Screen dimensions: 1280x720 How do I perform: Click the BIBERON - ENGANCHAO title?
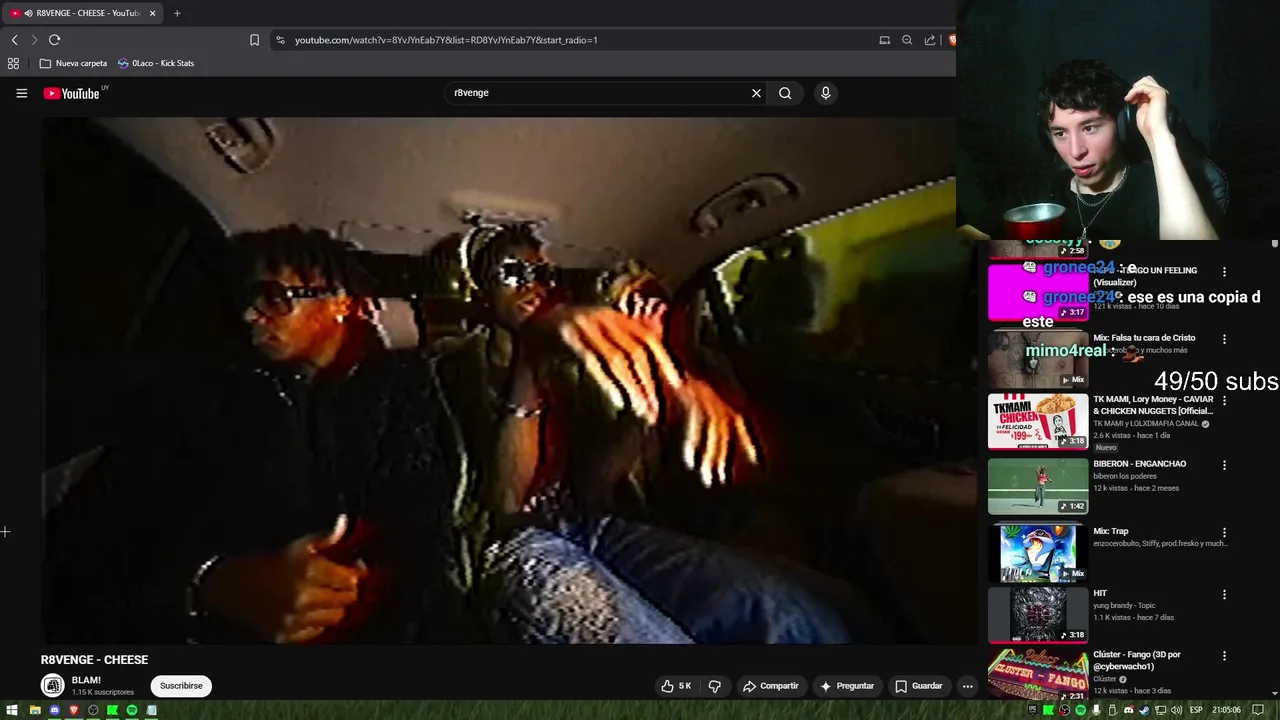[x=1139, y=464]
